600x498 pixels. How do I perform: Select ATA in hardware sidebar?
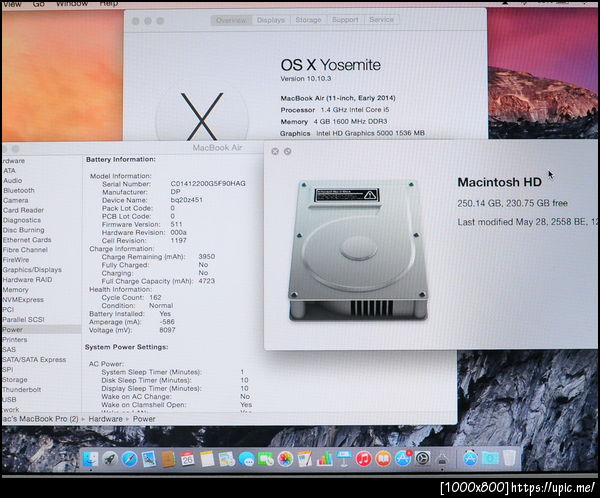pos(9,171)
